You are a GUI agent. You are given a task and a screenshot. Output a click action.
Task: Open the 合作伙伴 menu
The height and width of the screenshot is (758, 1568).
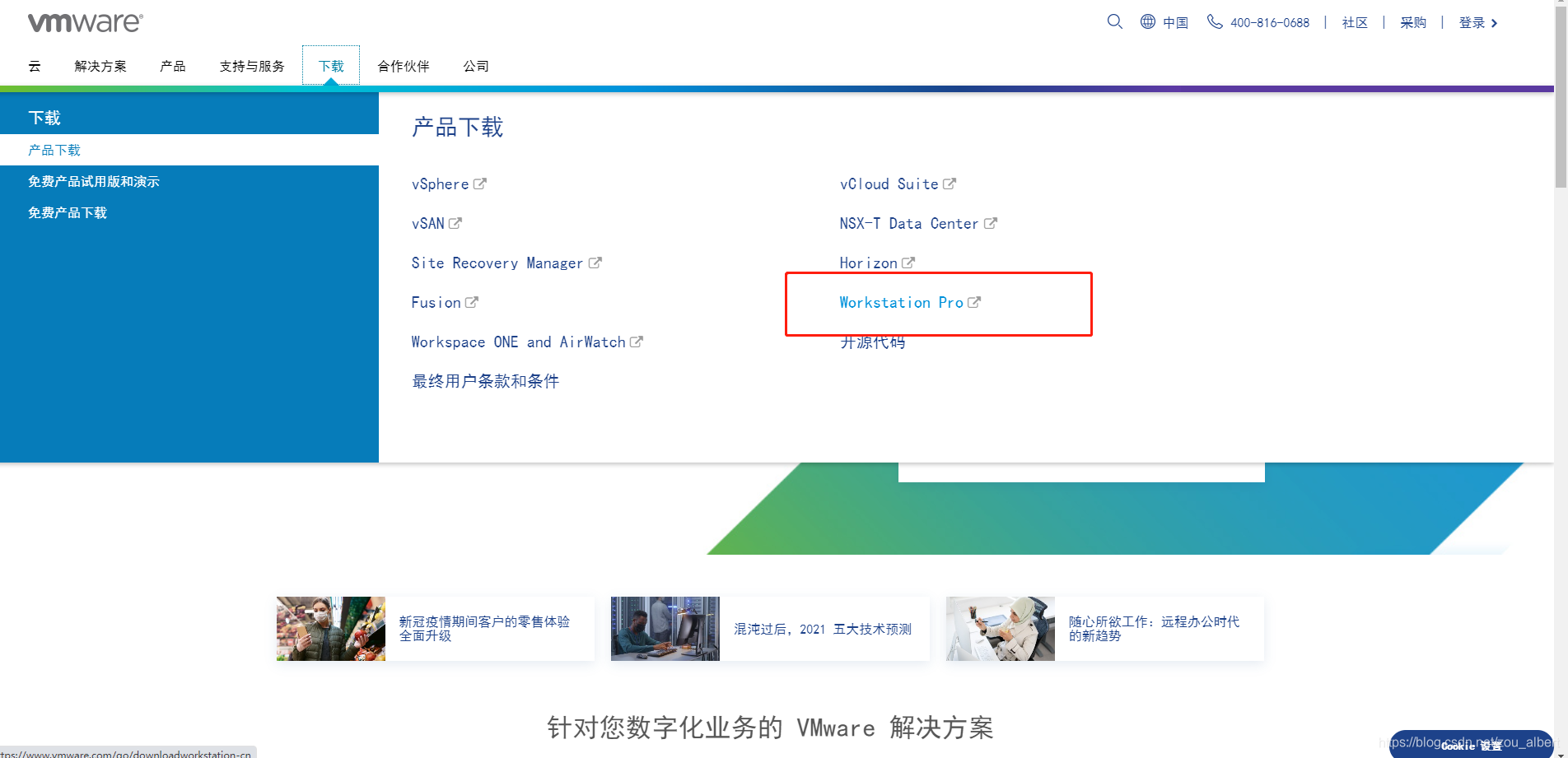point(404,66)
